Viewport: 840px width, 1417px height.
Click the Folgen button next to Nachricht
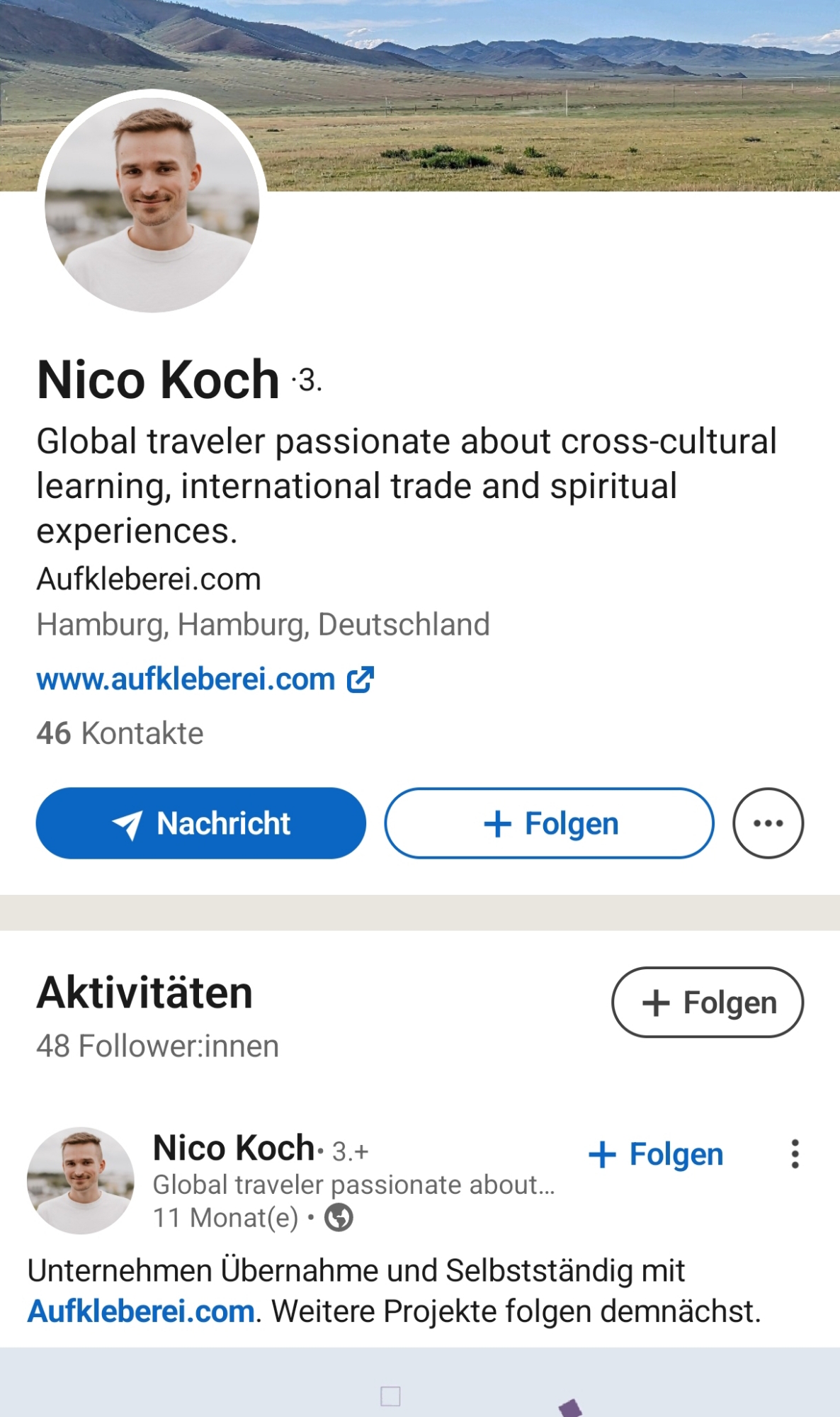coord(549,823)
